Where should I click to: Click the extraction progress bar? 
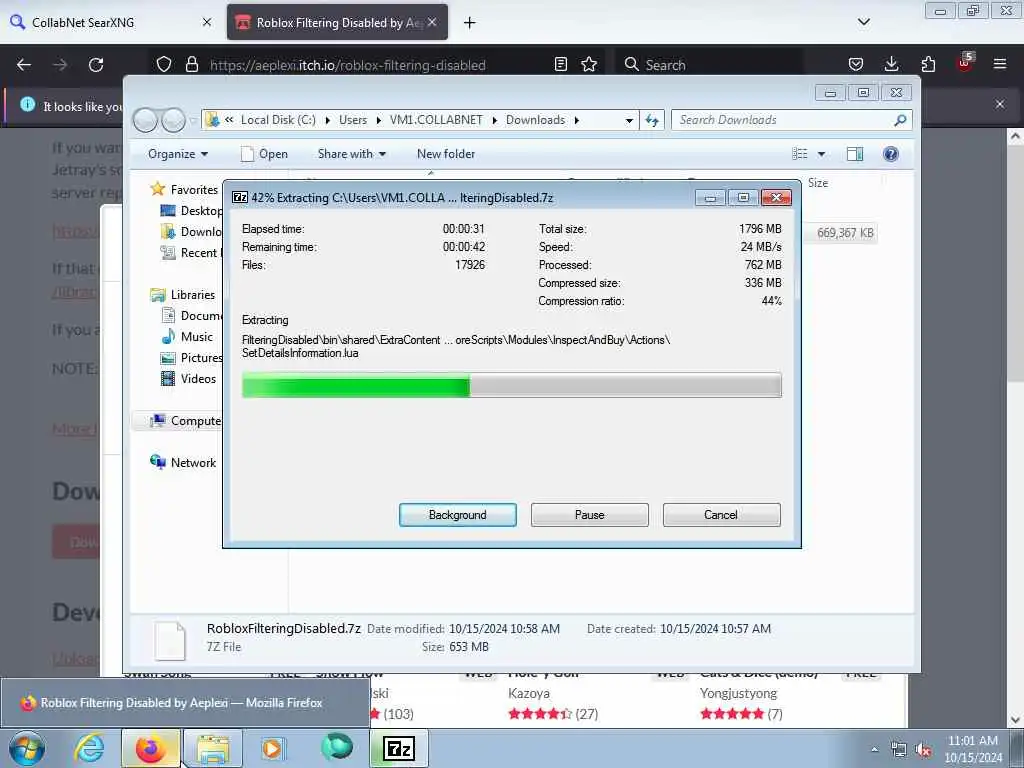tap(511, 385)
